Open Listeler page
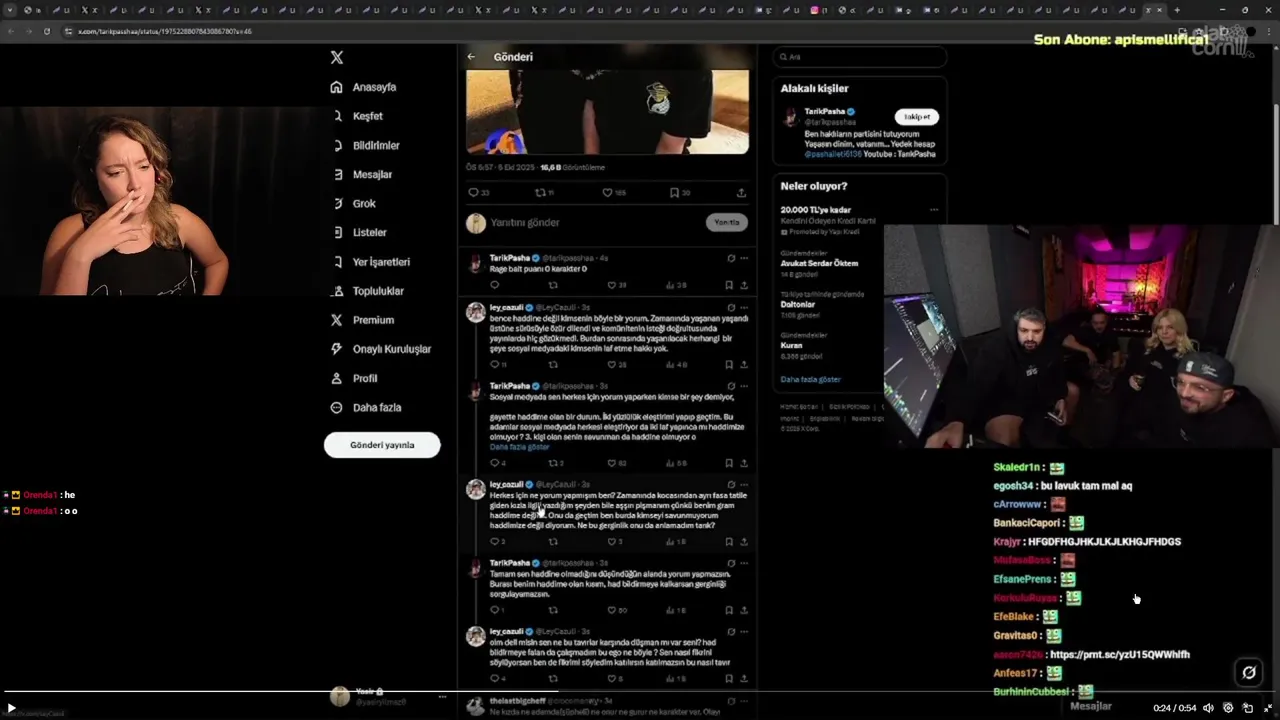This screenshot has width=1280, height=720. [x=358, y=232]
